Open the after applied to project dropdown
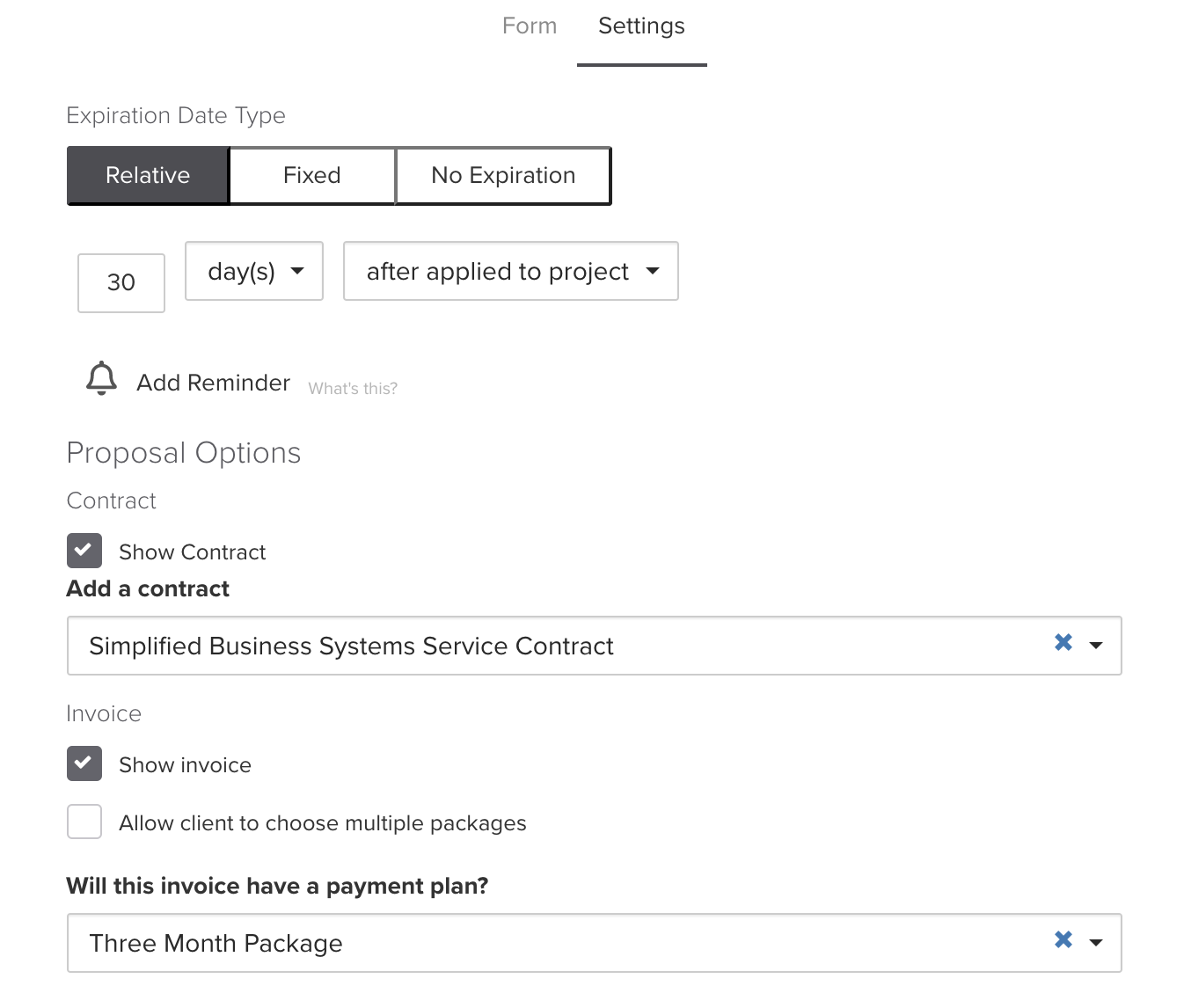Viewport: 1184px width, 1008px height. click(510, 271)
